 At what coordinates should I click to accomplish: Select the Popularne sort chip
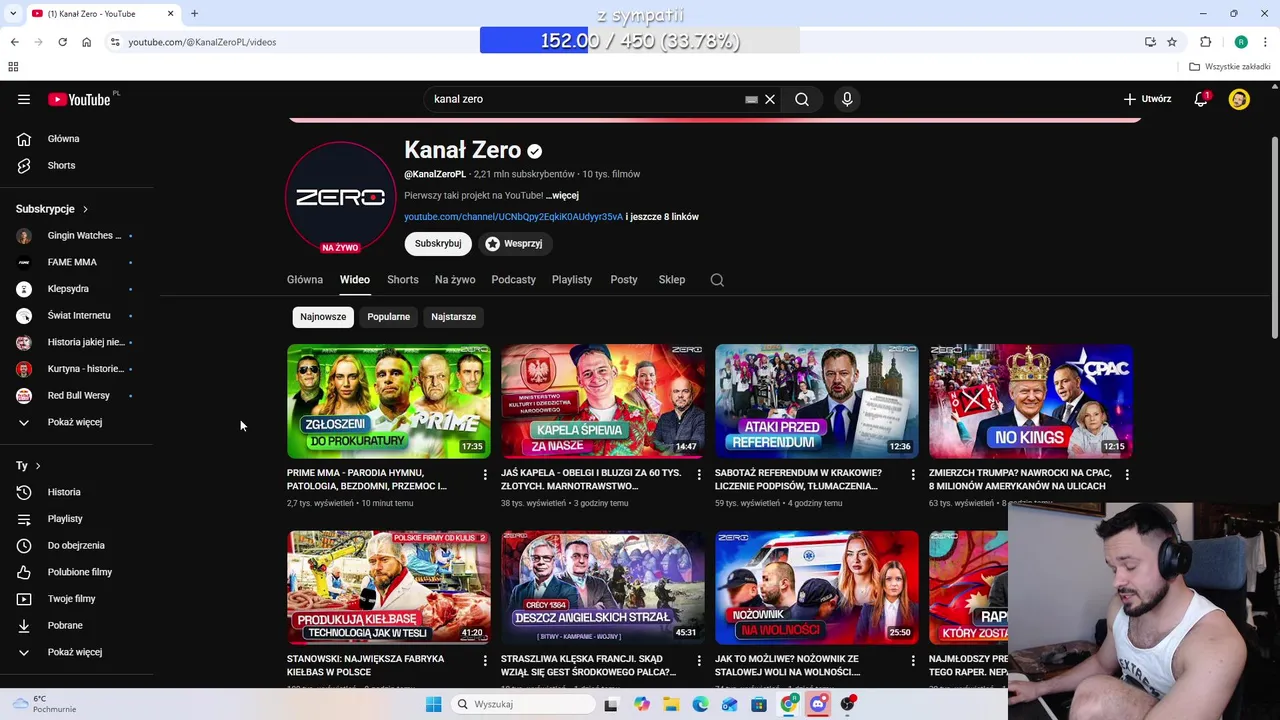pyautogui.click(x=388, y=317)
